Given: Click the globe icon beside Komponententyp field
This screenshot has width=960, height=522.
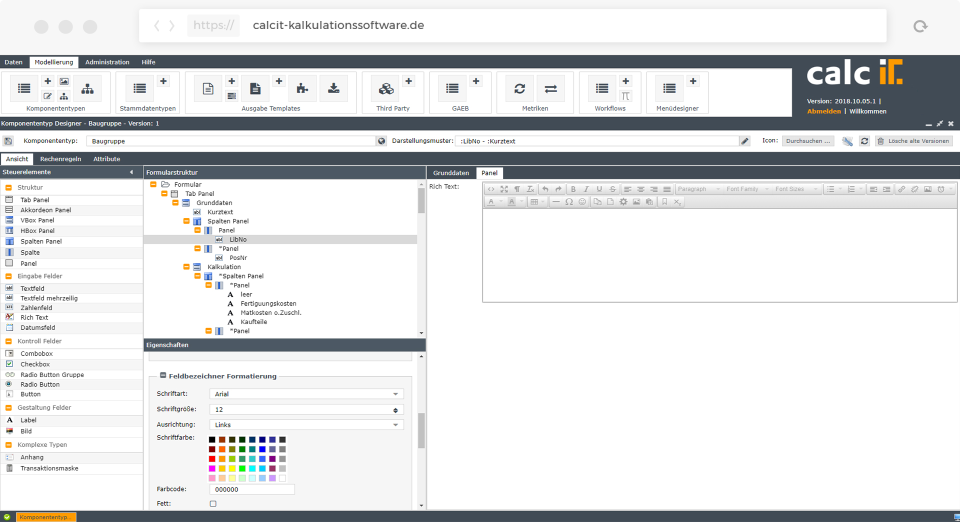Looking at the screenshot, I should [381, 141].
